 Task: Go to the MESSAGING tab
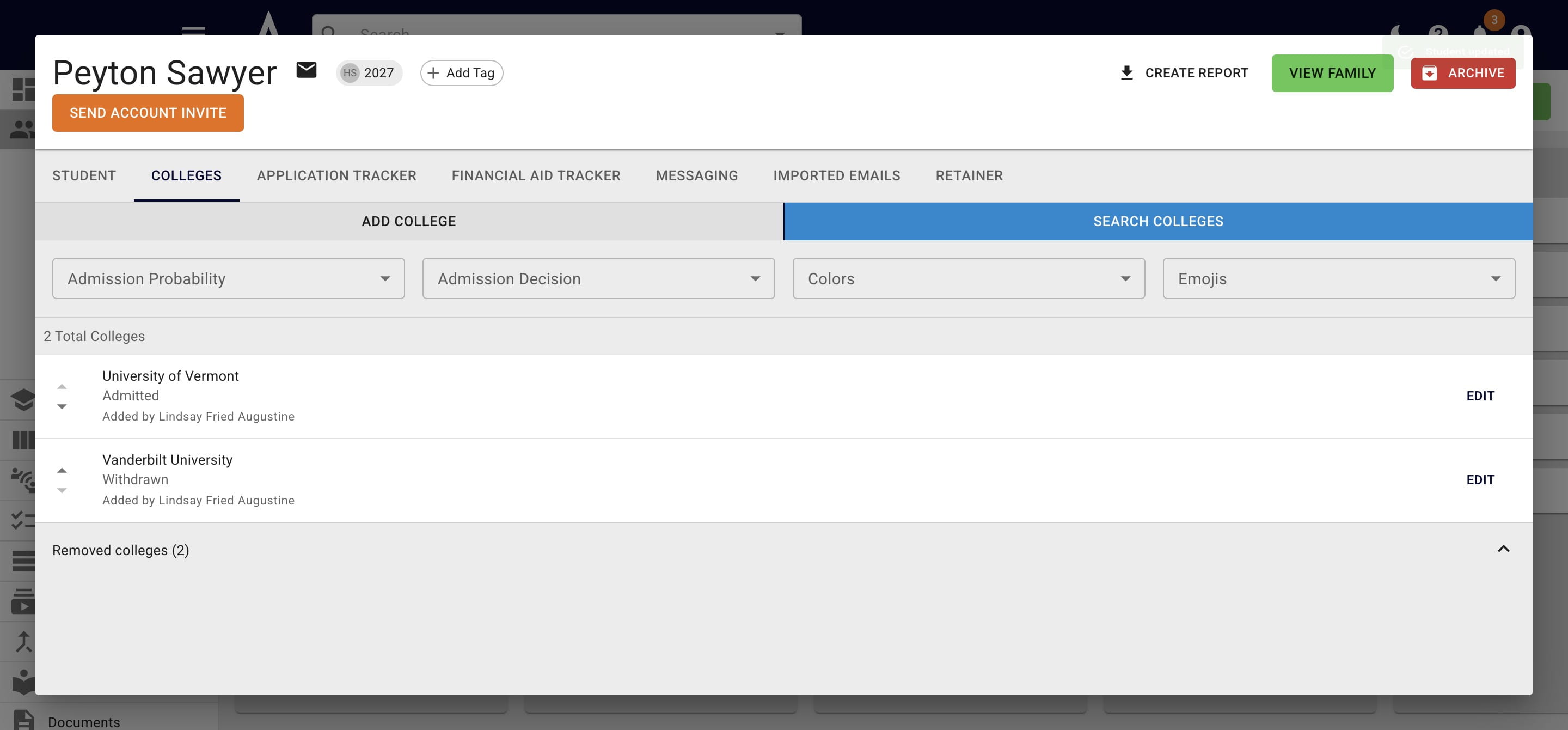pyautogui.click(x=697, y=175)
